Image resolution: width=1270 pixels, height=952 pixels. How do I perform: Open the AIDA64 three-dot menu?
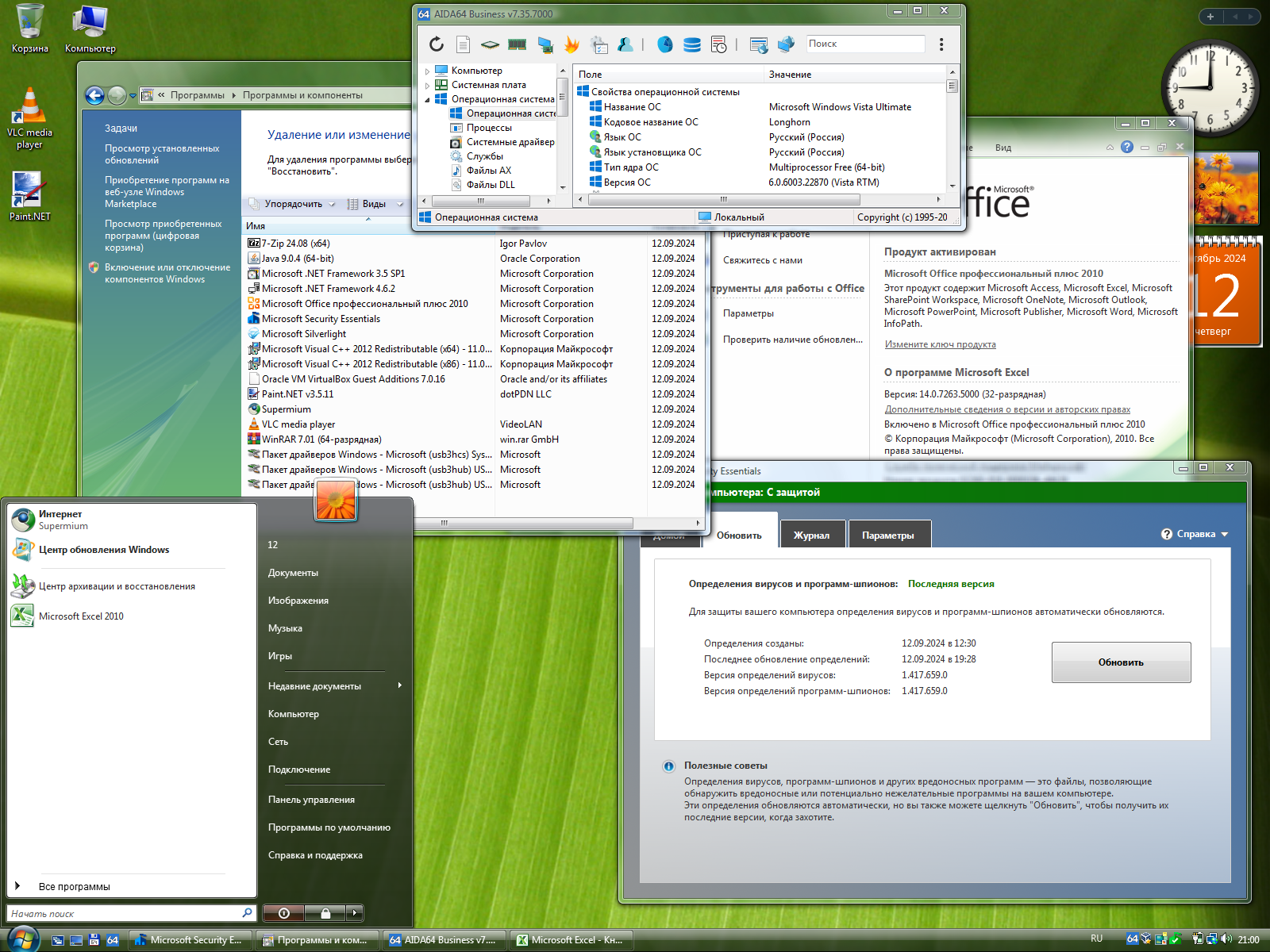tap(941, 44)
